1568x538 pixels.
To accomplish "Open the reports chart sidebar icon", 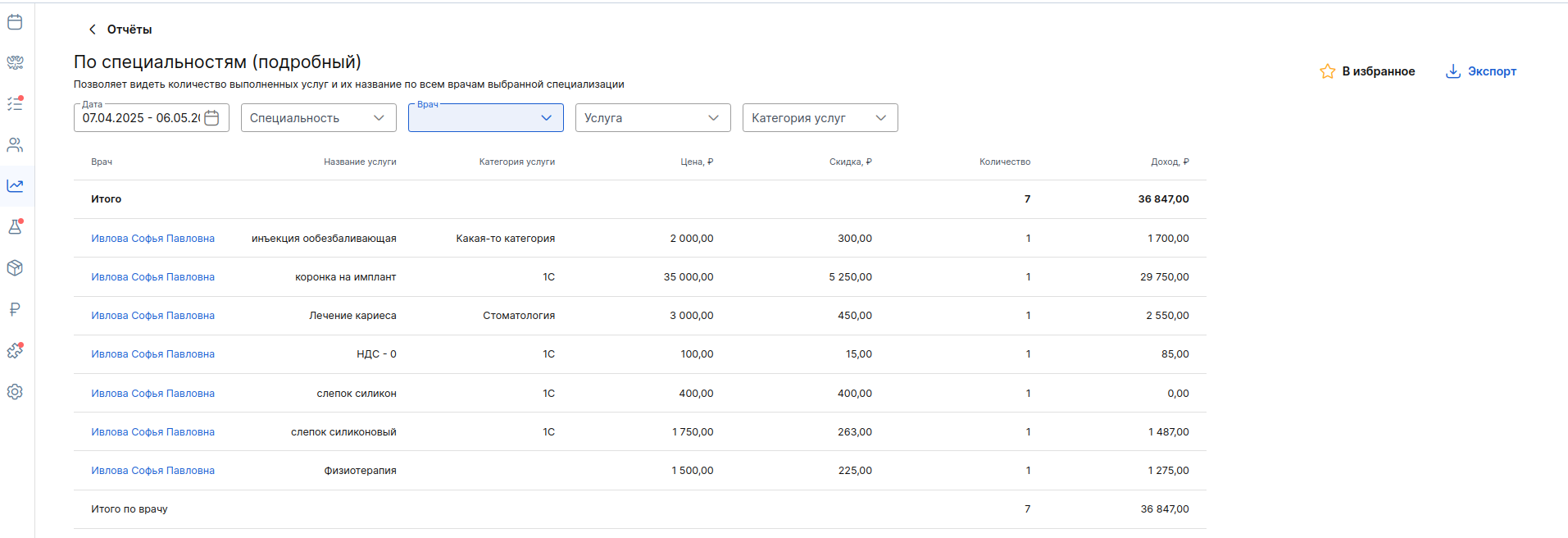I will [x=15, y=186].
